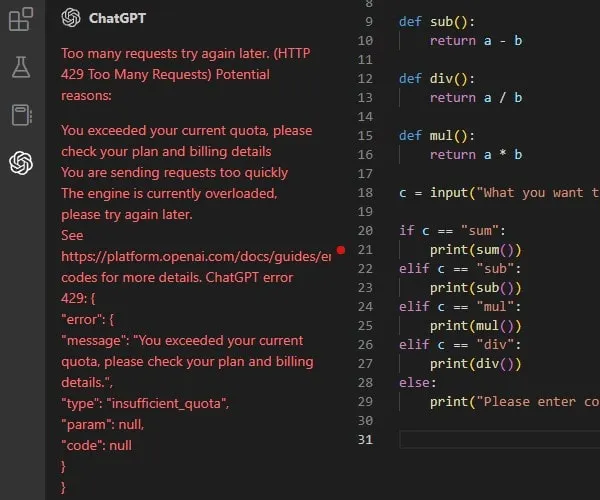Click the 'print(mul())' code line
The width and height of the screenshot is (600, 500).
(x=476, y=326)
